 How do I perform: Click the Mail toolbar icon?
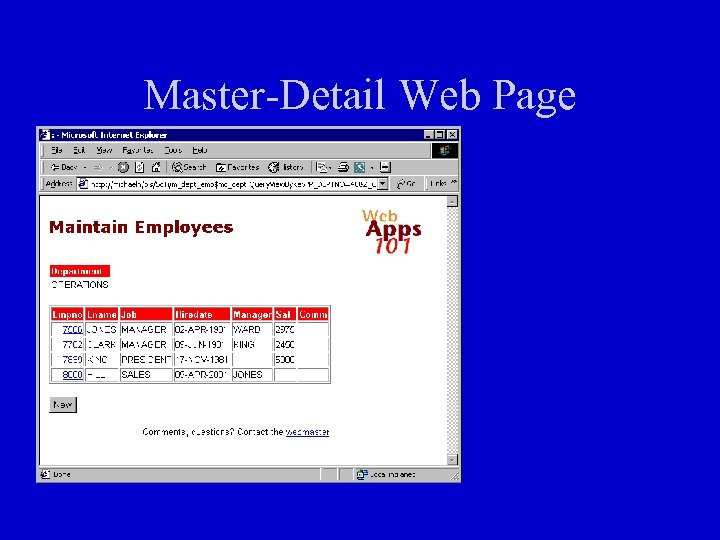pyautogui.click(x=323, y=167)
